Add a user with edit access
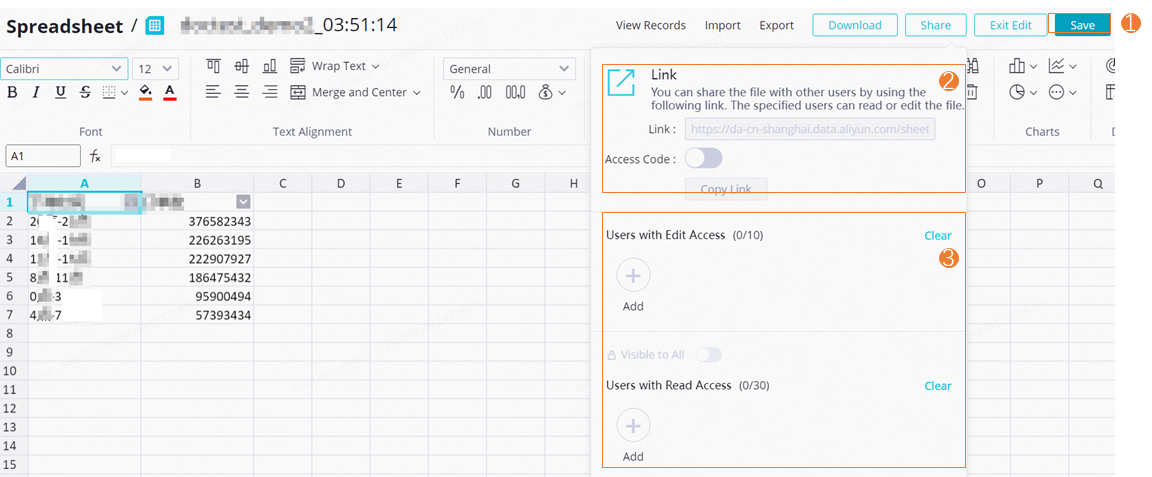The height and width of the screenshot is (477, 1152). (x=633, y=275)
